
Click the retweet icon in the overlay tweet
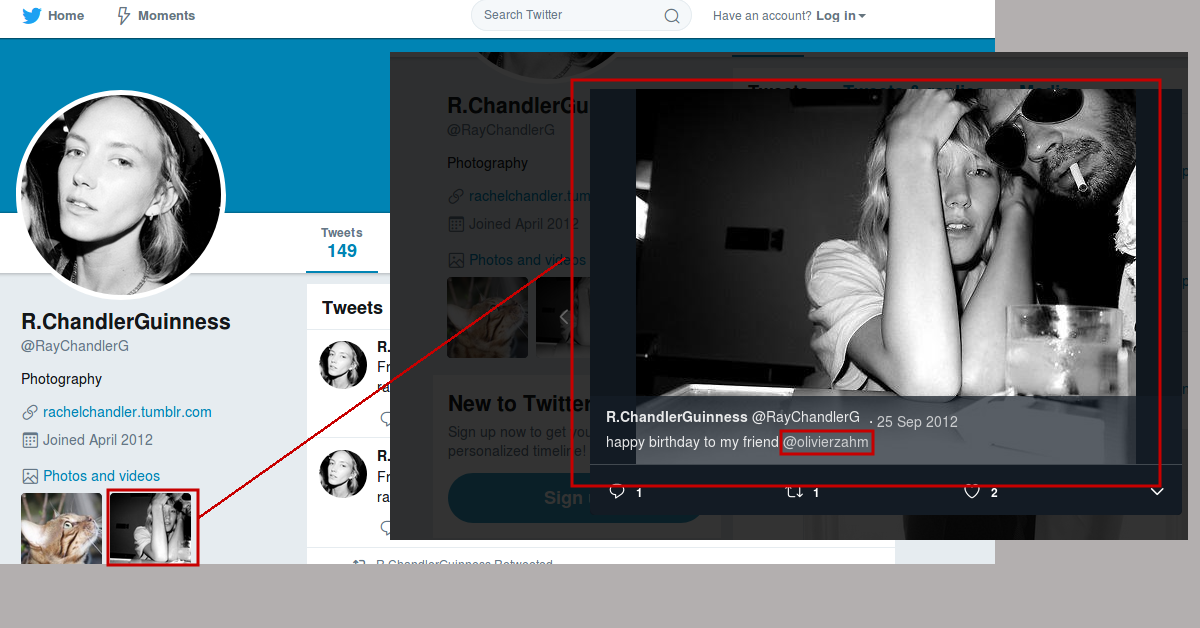point(795,492)
